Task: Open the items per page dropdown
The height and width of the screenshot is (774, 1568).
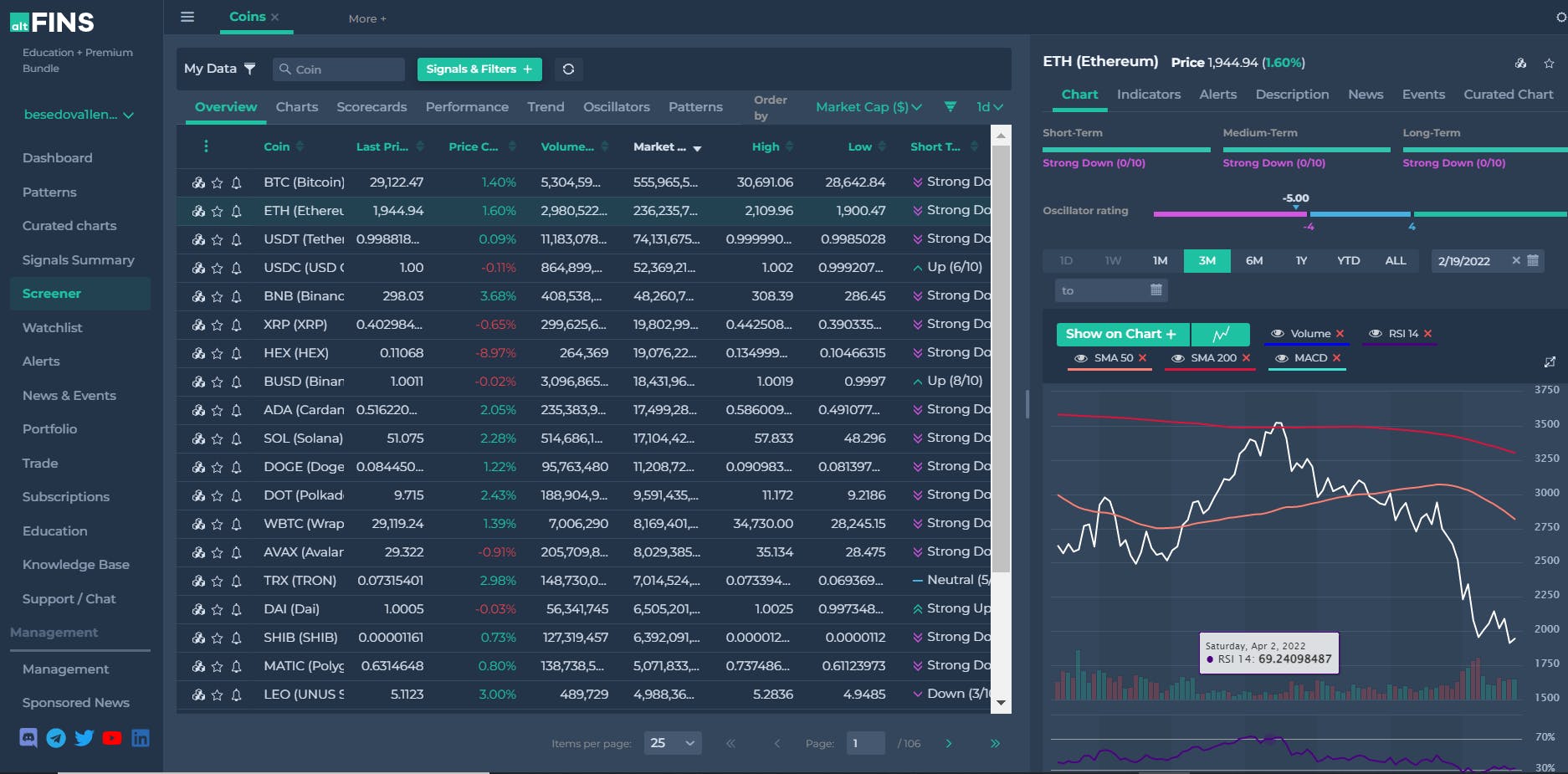Action: click(673, 743)
